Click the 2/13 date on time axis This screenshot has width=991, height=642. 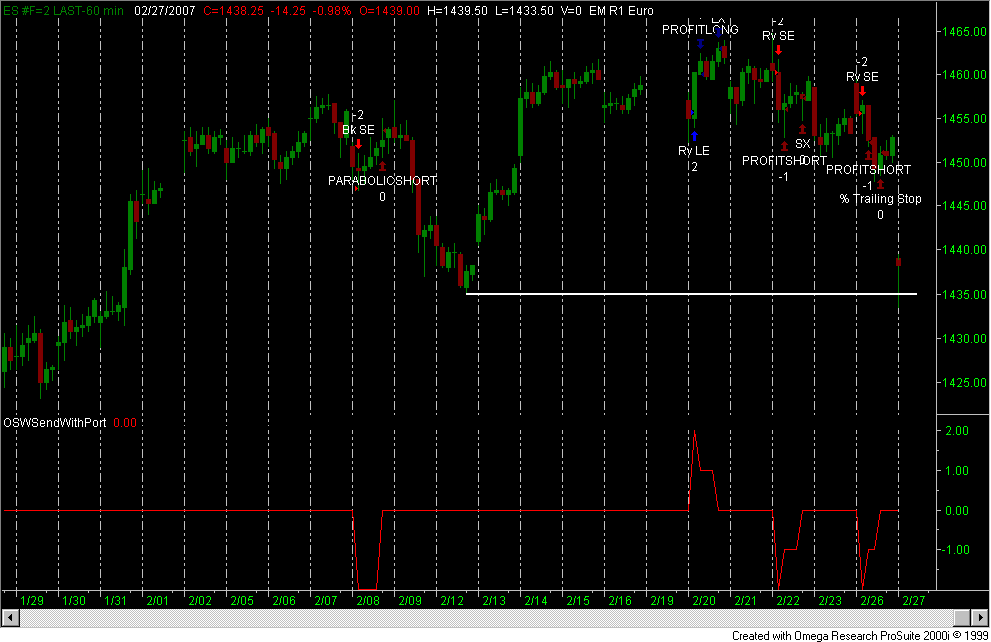pyautogui.click(x=493, y=600)
